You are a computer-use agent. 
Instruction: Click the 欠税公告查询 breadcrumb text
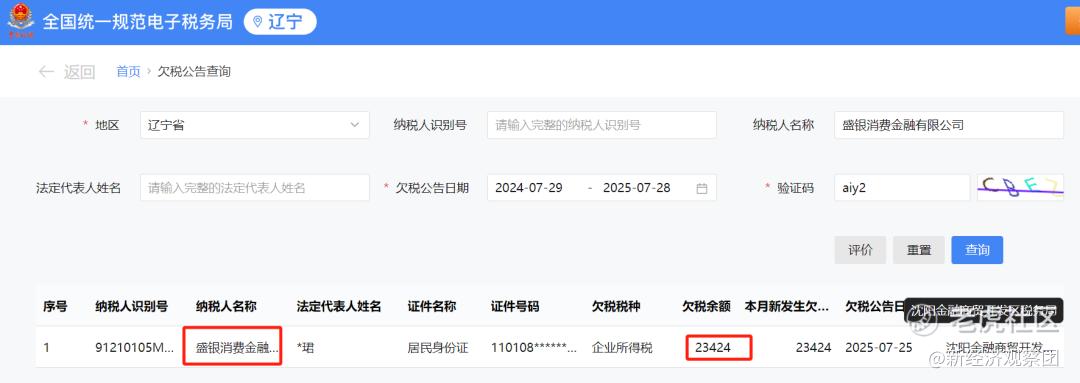click(x=194, y=72)
